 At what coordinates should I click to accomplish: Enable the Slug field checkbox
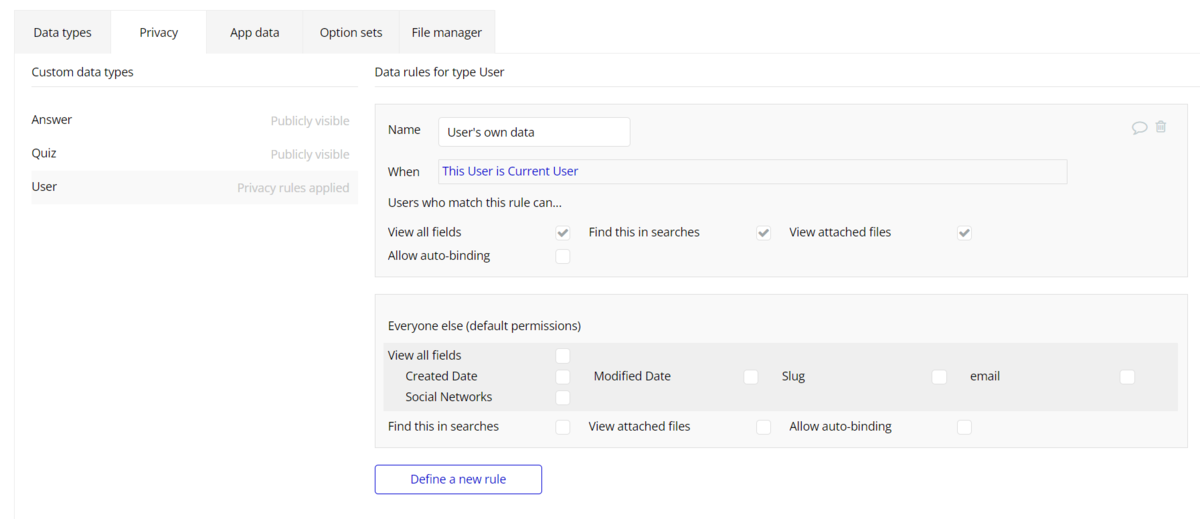pos(939,377)
